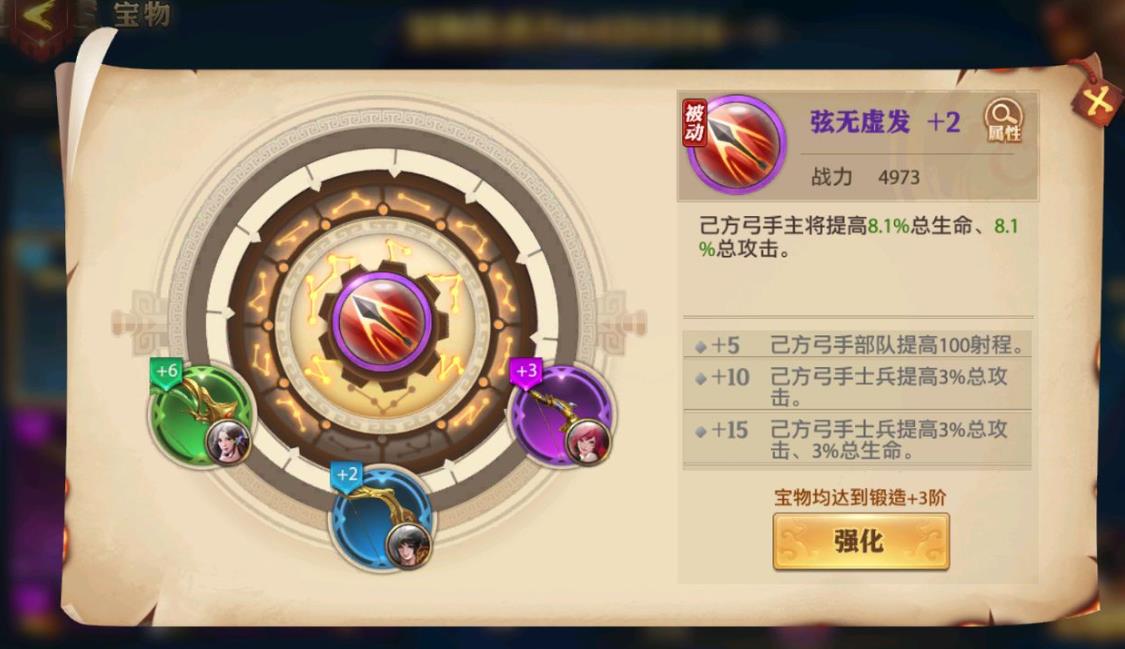Close the scroll with the X icon
1125x649 pixels.
click(1097, 102)
